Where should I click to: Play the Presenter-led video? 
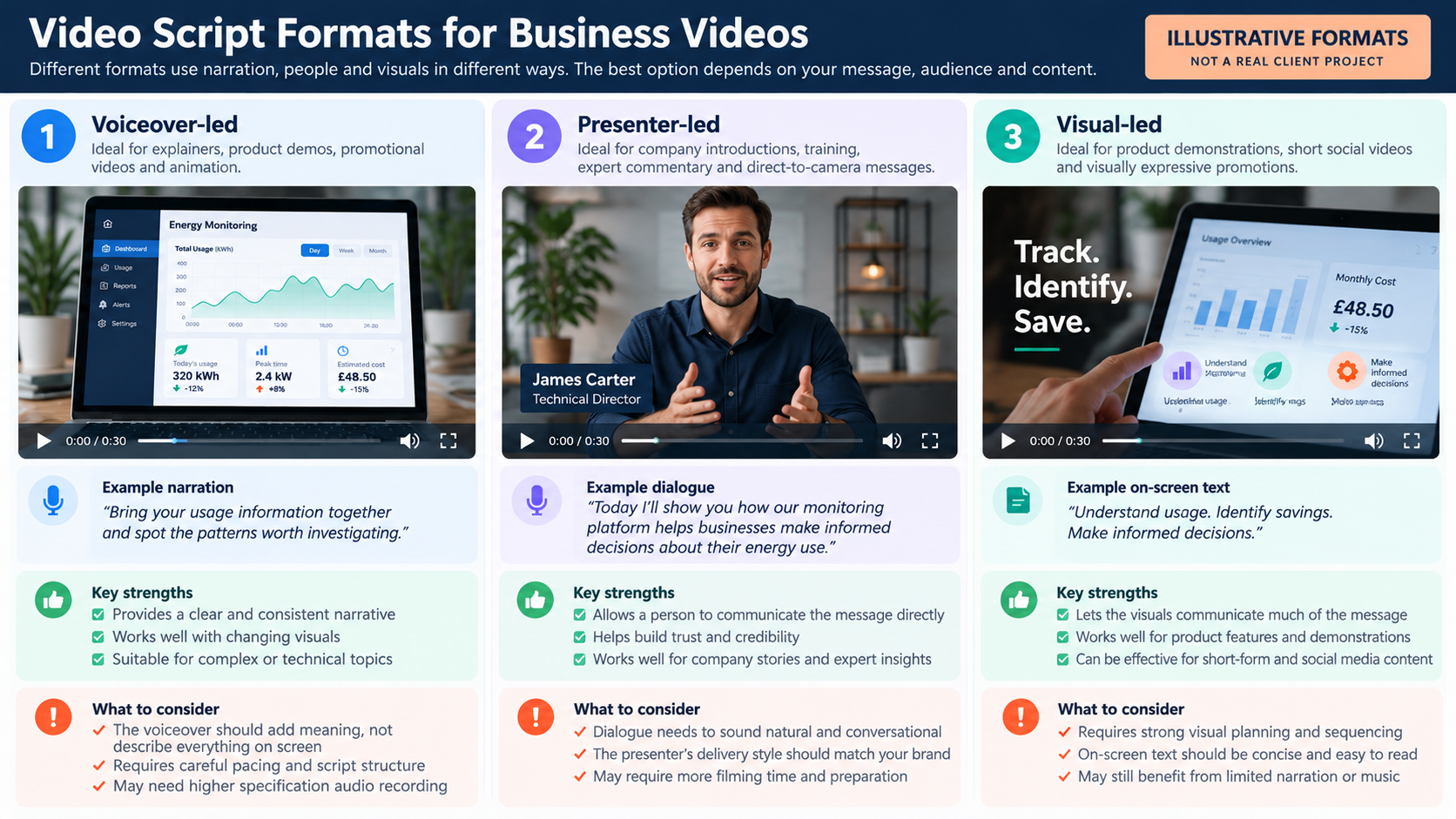coord(527,441)
